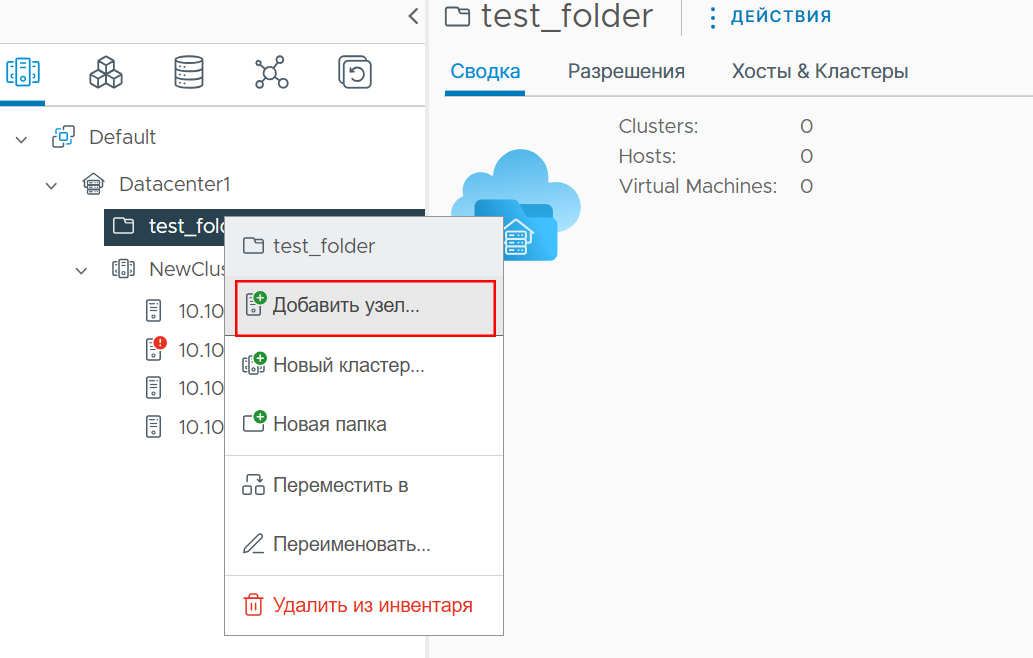
Task: Switch to the VMs and Templates cubes icon
Action: point(106,72)
